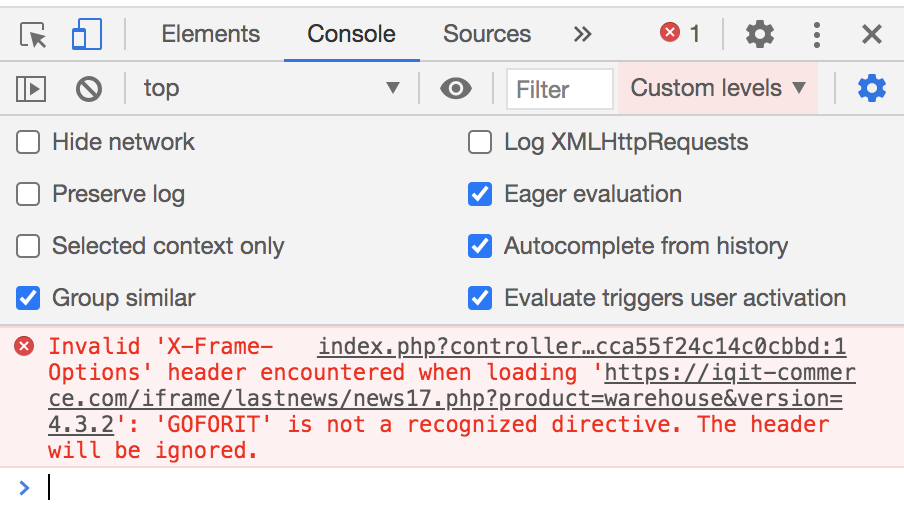
Task: Open the top JavaScript context dropdown
Action: coord(270,89)
